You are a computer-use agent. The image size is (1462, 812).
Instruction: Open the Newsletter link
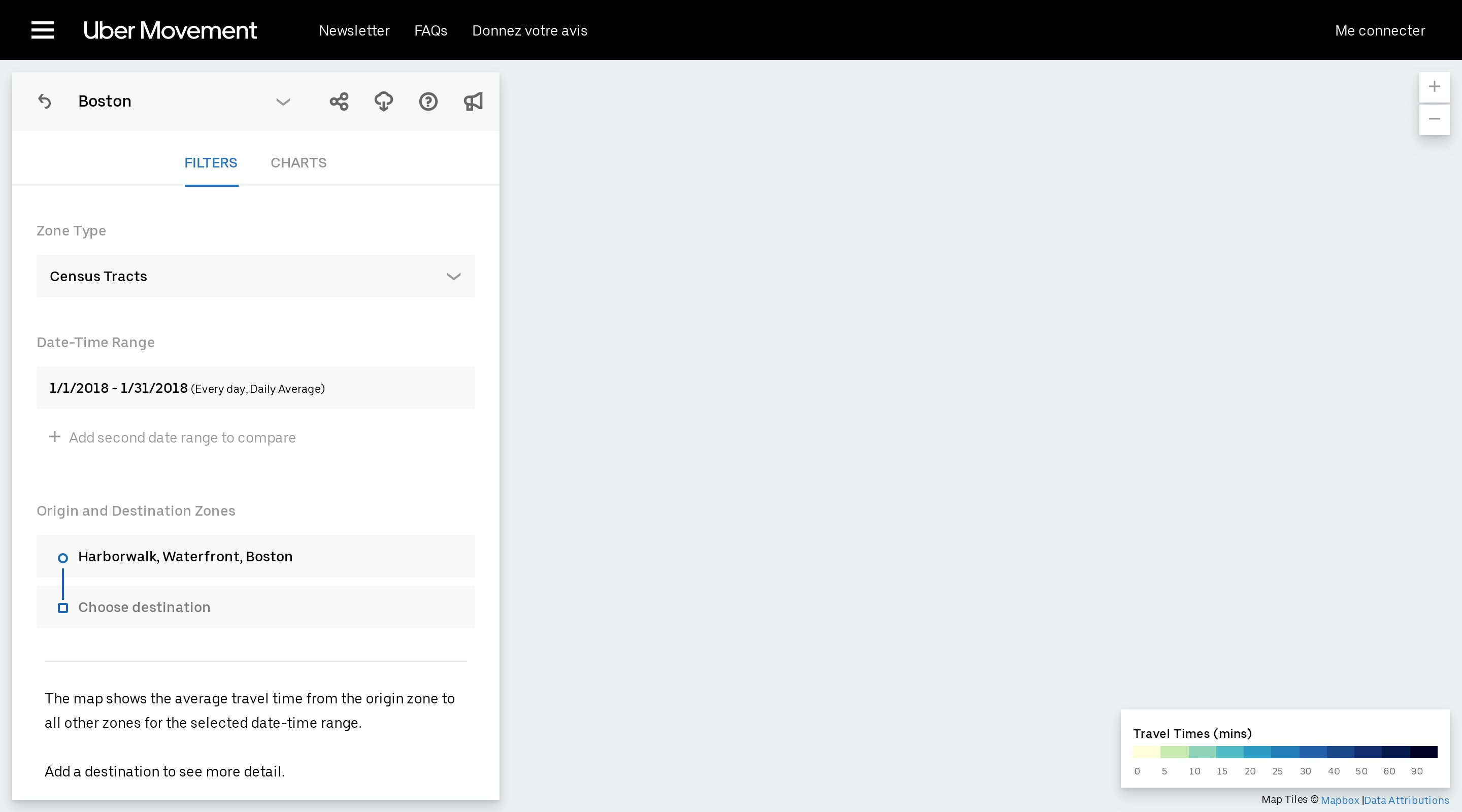pos(354,30)
